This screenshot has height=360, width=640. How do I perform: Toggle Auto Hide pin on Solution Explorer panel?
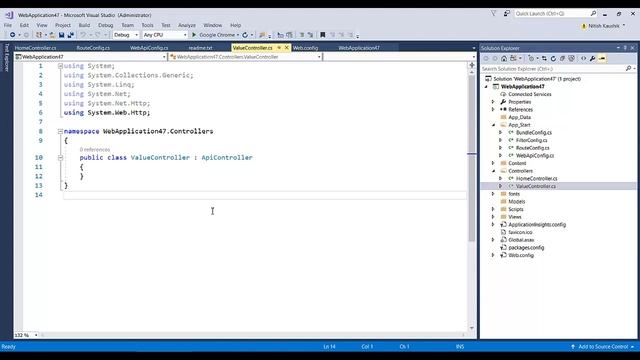(x=625, y=48)
